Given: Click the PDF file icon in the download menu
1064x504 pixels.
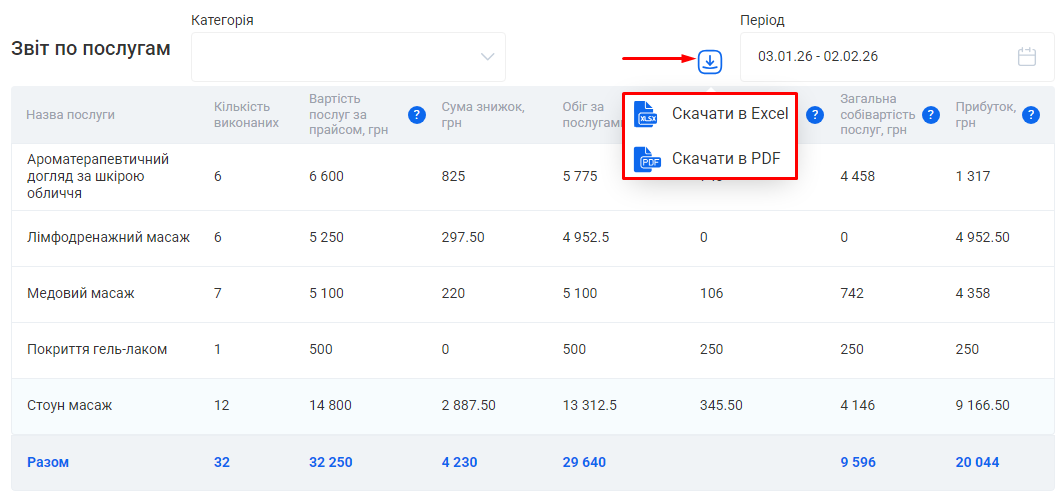Looking at the screenshot, I should point(646,158).
